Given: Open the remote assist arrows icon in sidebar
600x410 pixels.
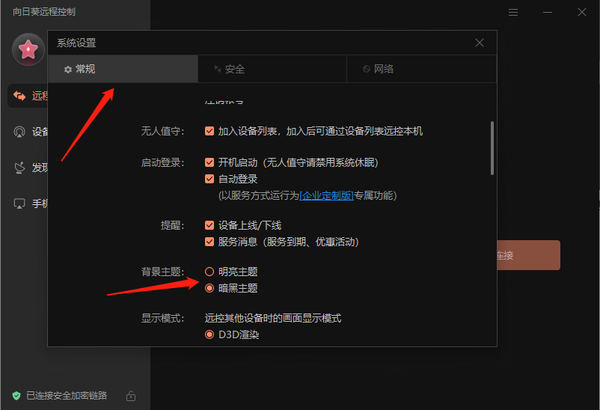Looking at the screenshot, I should (x=19, y=95).
